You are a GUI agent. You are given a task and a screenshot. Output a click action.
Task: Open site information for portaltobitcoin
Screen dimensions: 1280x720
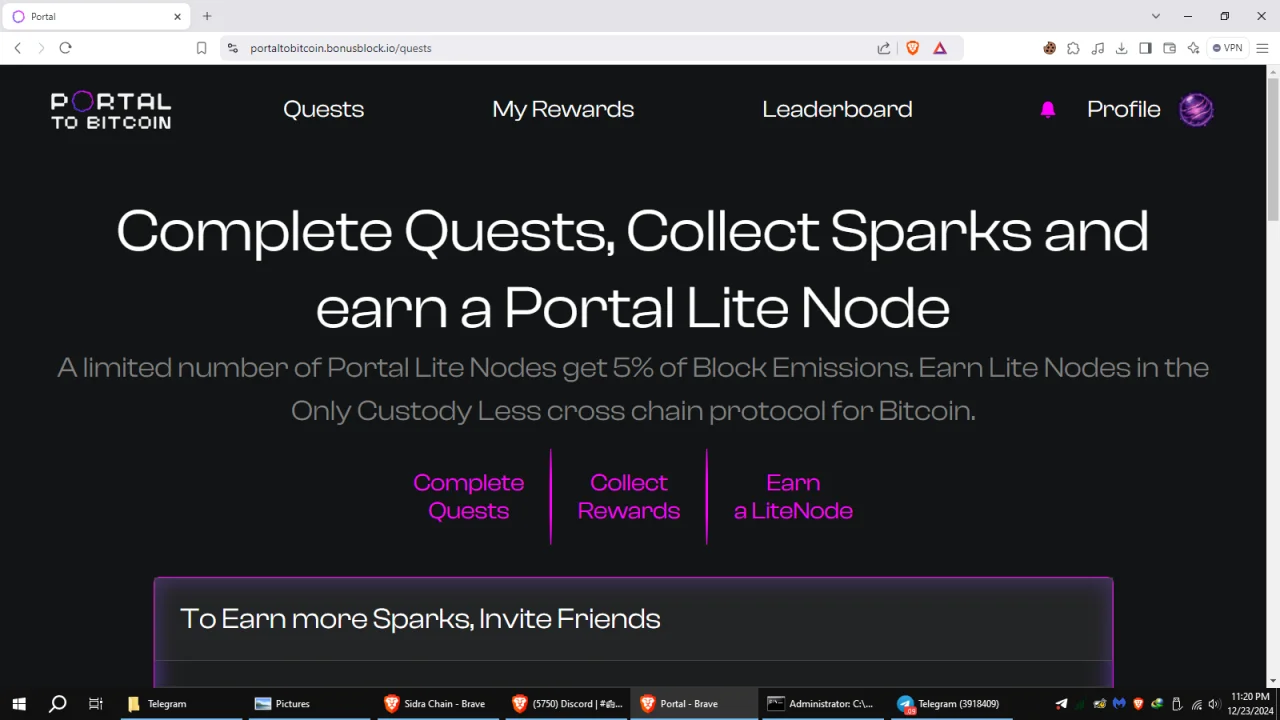point(233,48)
